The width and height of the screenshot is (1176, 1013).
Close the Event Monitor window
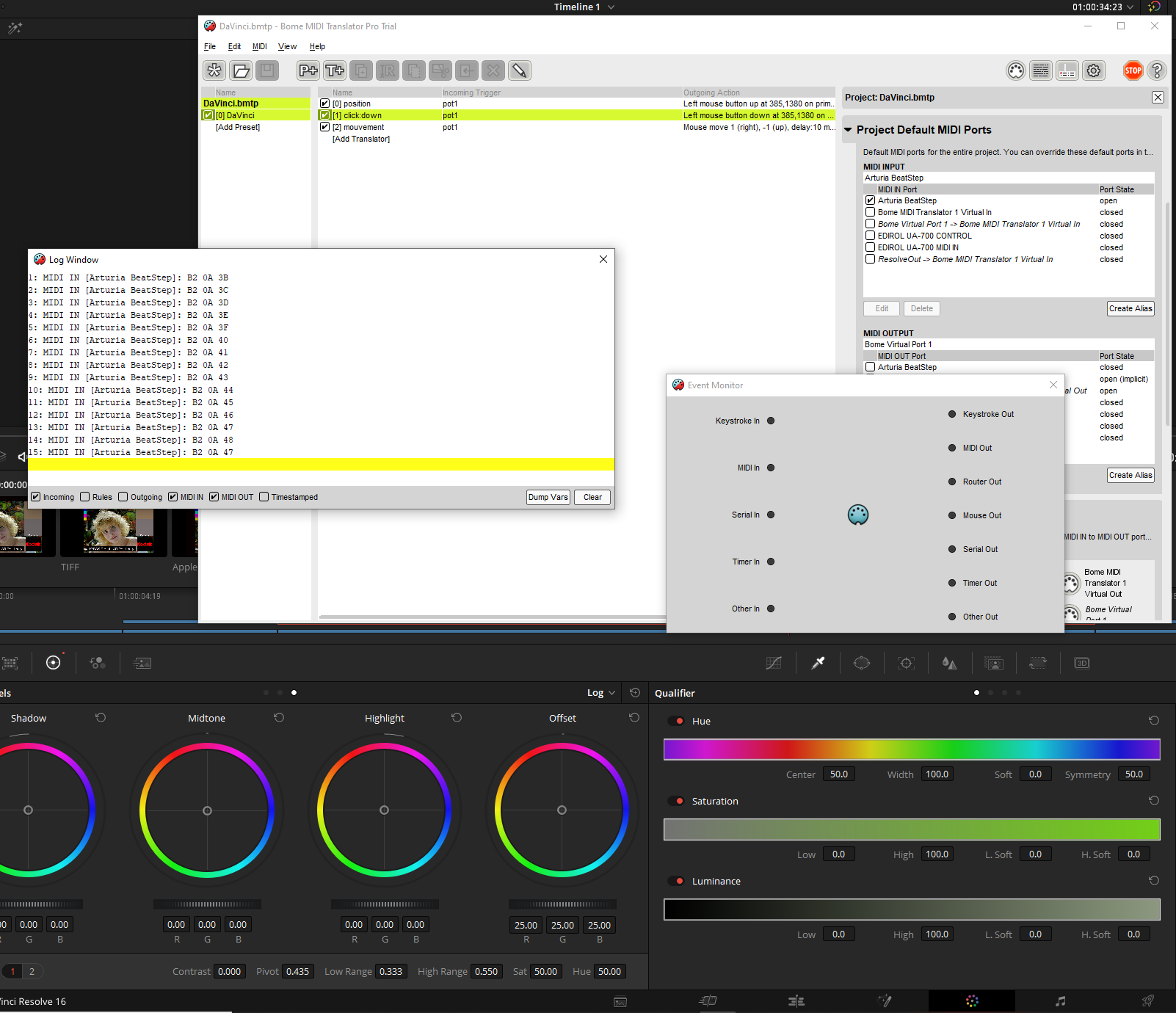(1053, 385)
